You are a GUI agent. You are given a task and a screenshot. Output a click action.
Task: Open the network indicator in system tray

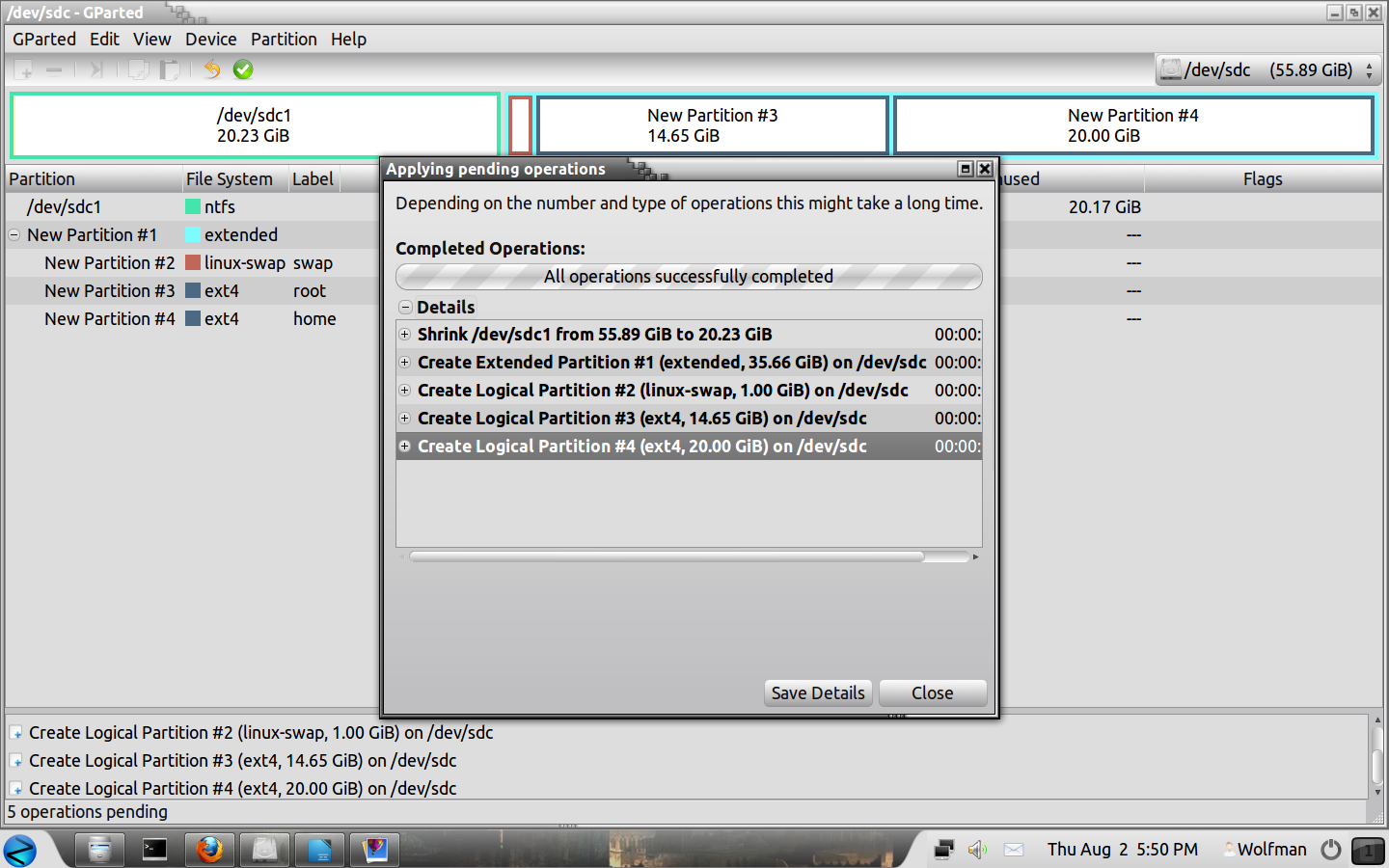[x=944, y=850]
